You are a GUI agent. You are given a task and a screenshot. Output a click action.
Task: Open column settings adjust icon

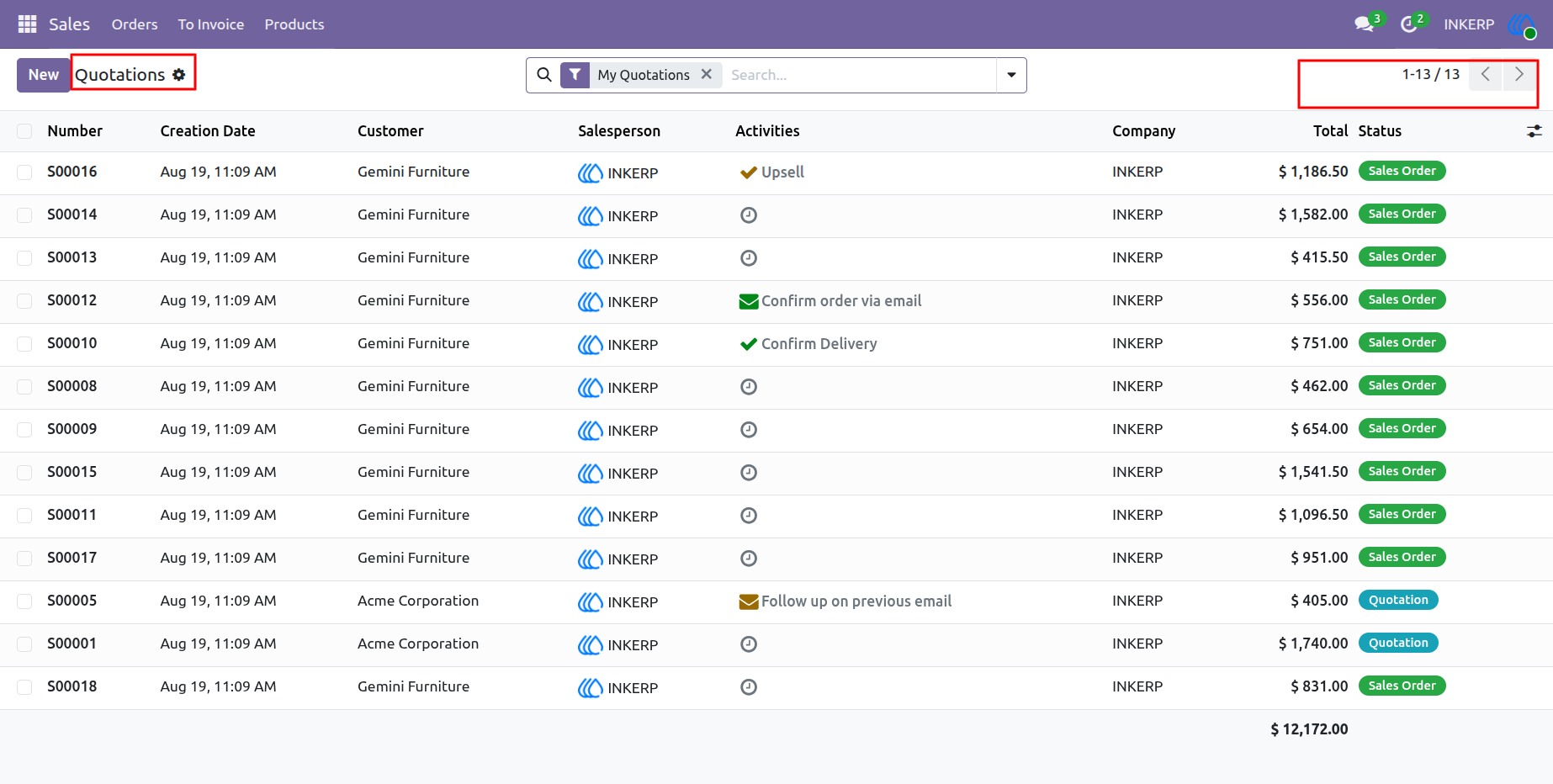click(1534, 131)
